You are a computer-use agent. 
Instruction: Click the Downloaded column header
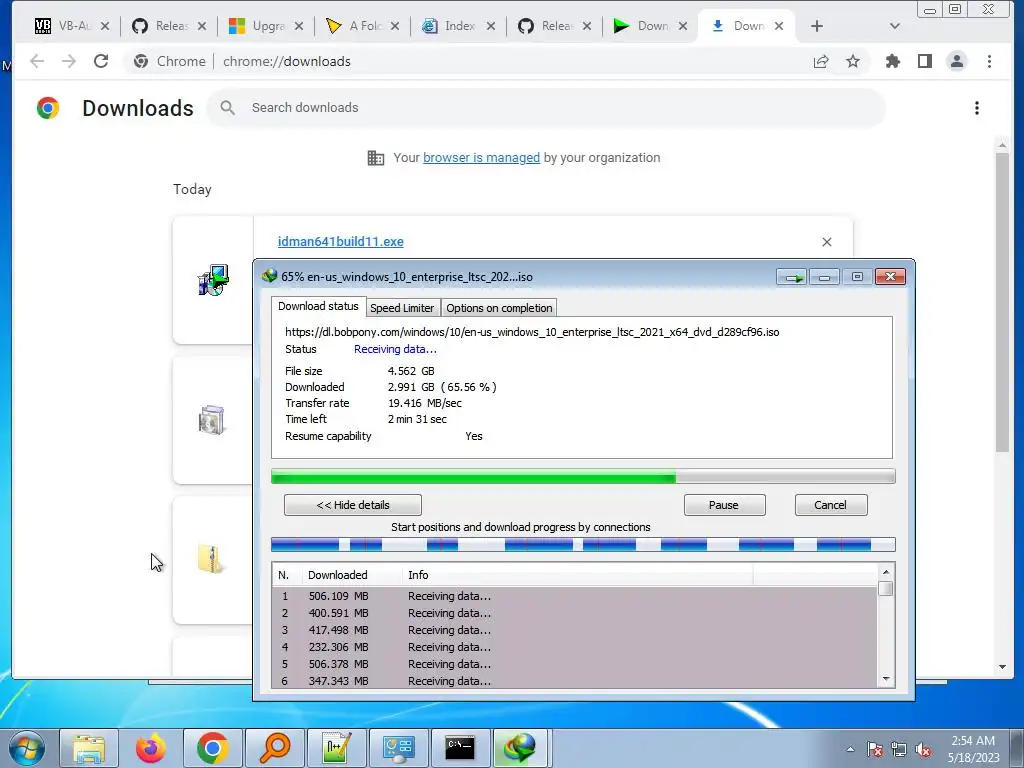tap(351, 575)
